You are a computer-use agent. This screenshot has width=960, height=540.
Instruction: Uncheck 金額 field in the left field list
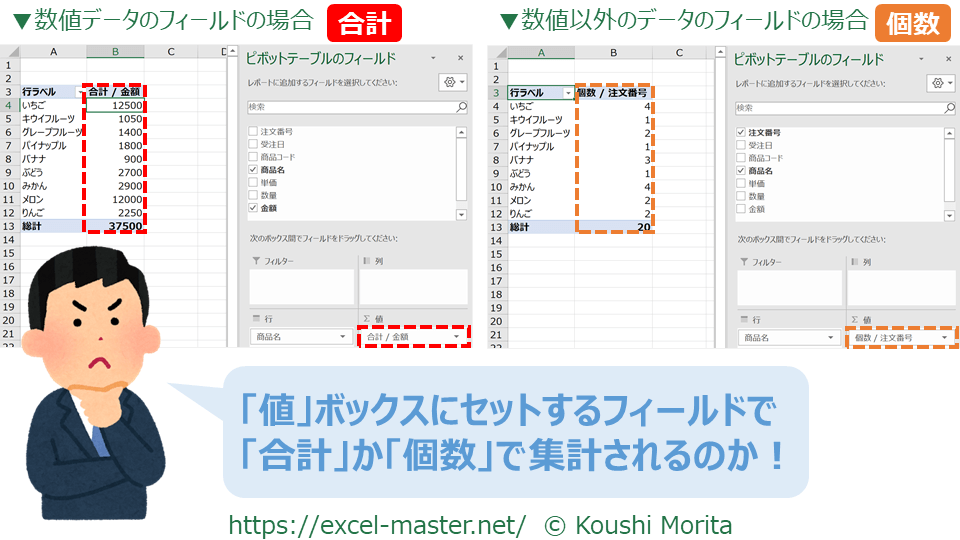tap(254, 208)
